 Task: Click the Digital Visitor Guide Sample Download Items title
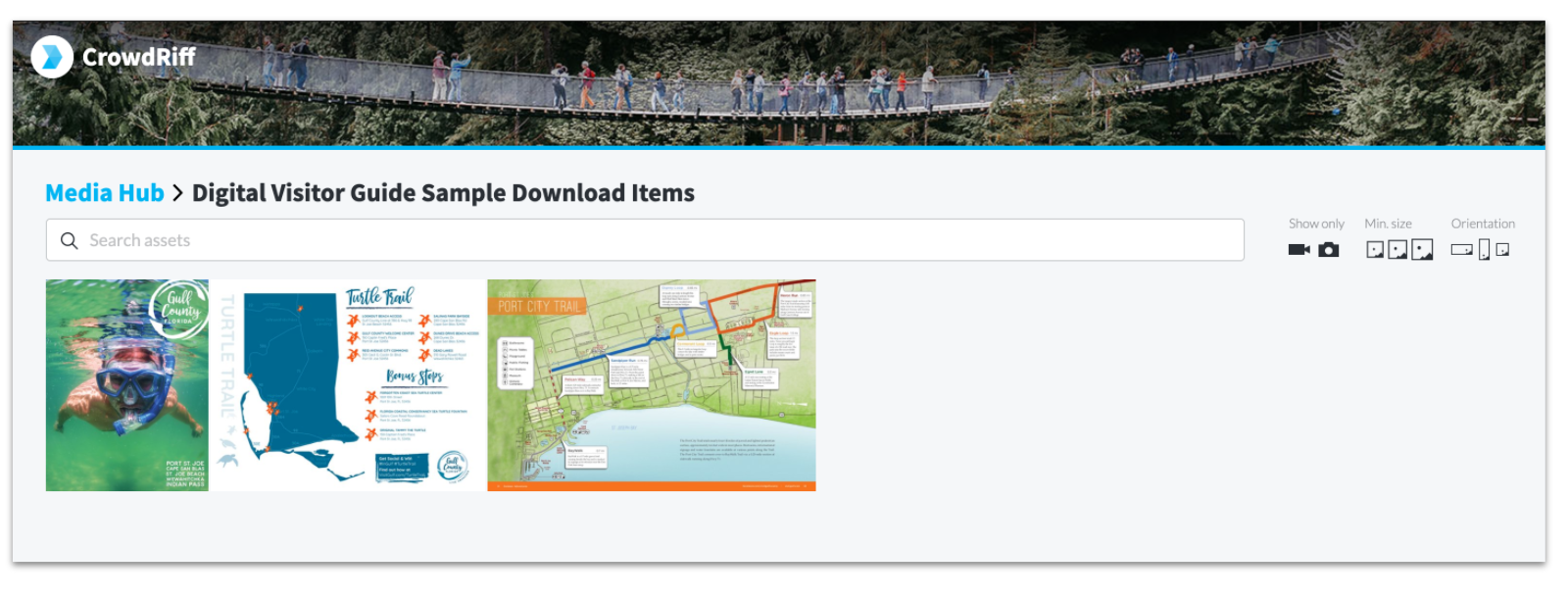click(x=443, y=193)
